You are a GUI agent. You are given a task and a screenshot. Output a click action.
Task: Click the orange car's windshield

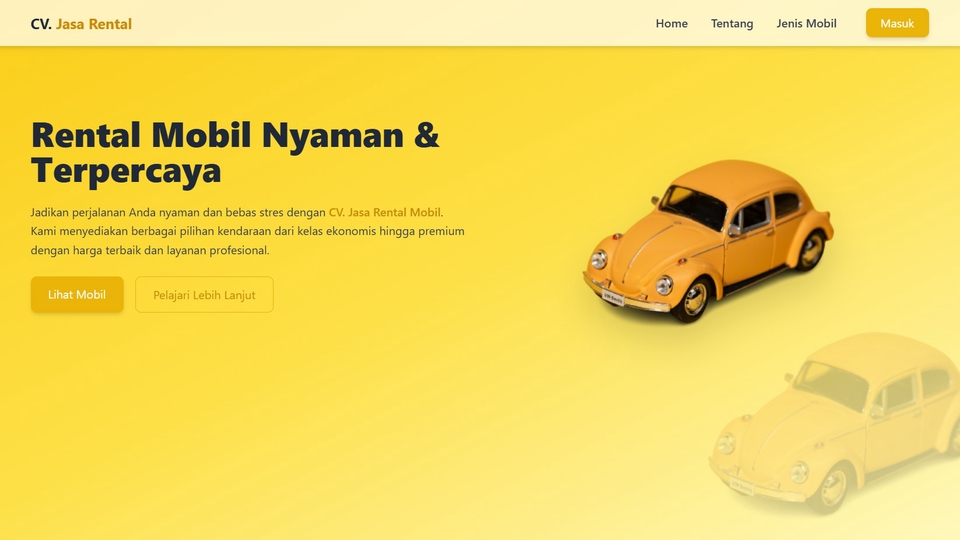tap(693, 206)
